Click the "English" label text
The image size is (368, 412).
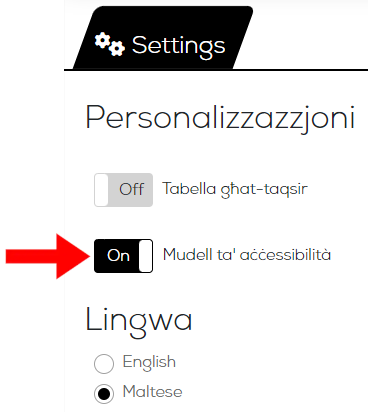[x=149, y=363]
